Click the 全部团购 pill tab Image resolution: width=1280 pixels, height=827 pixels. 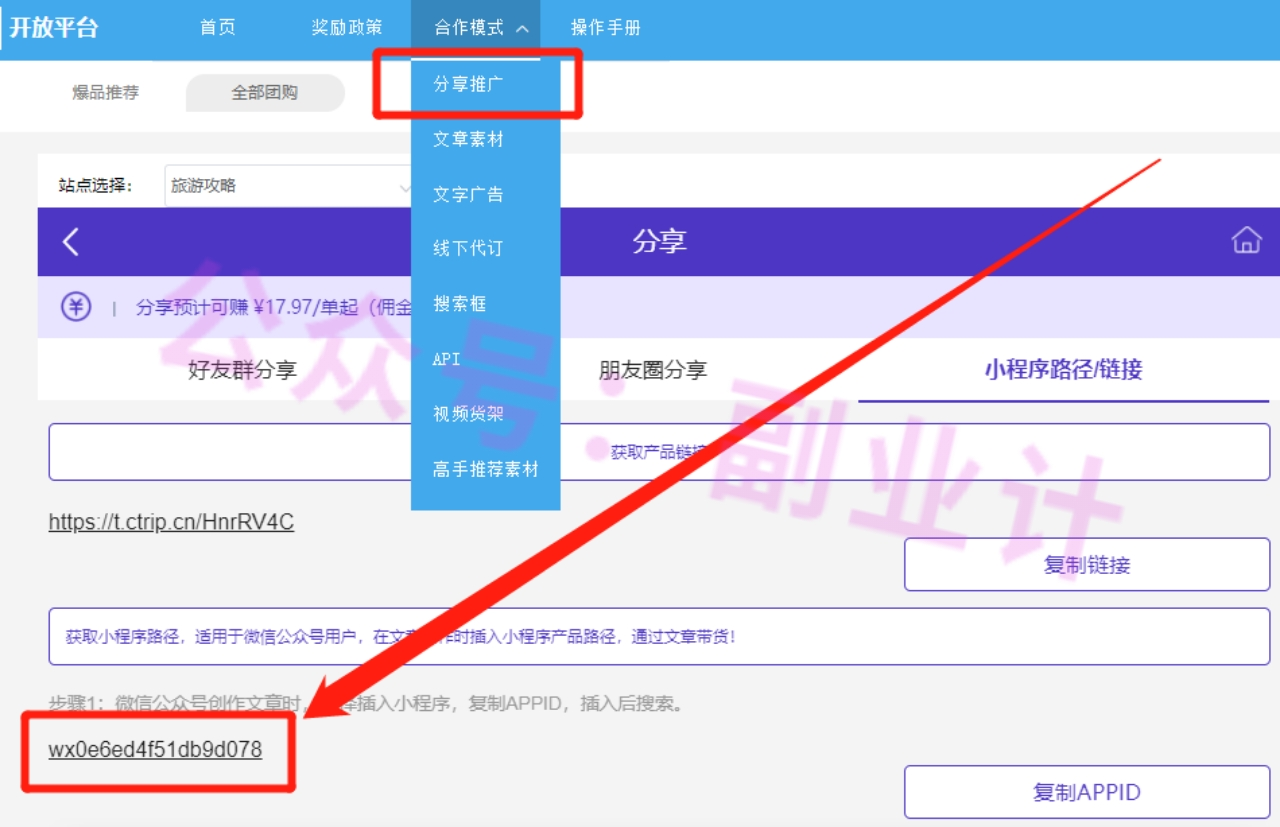pyautogui.click(x=265, y=93)
